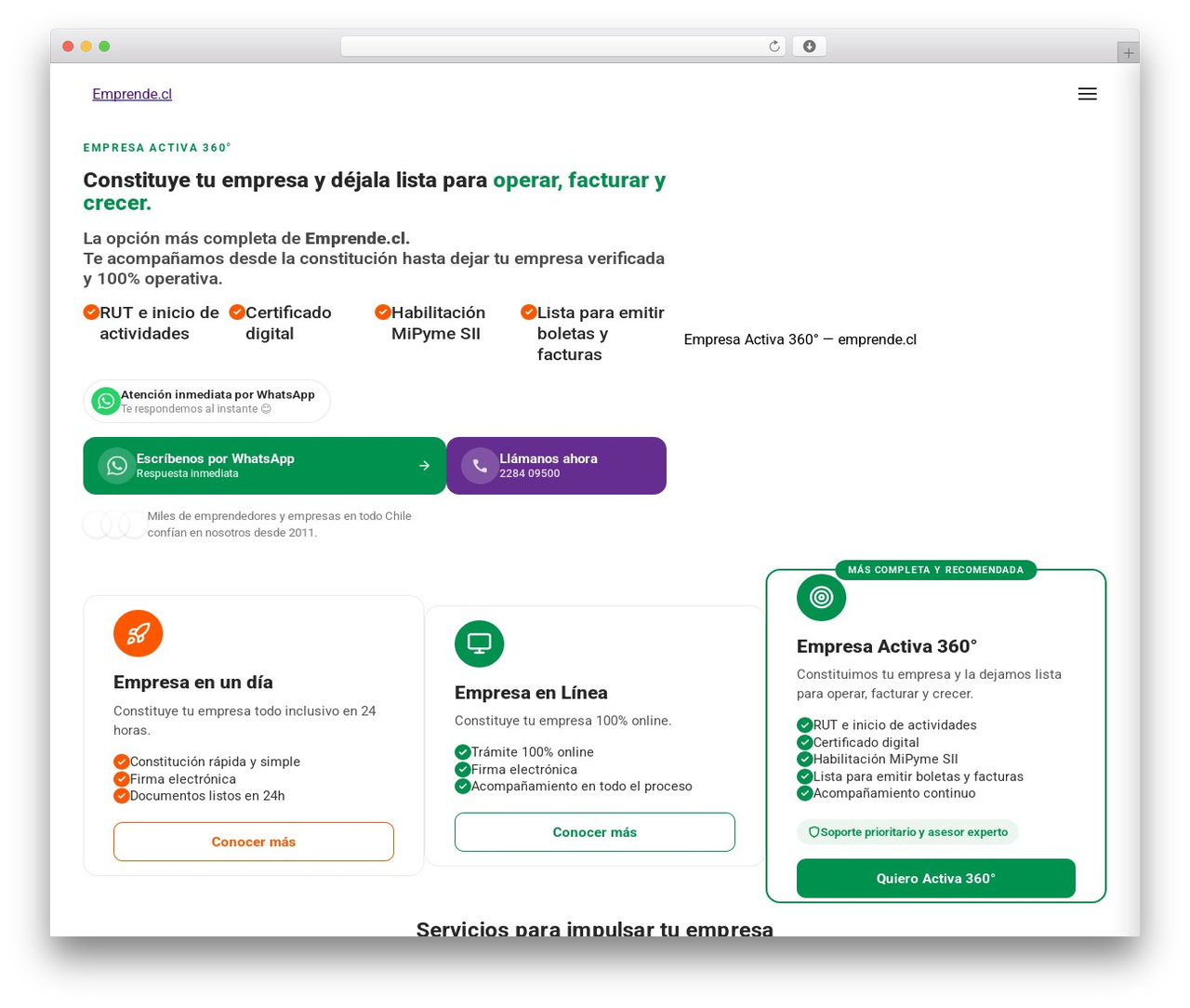The width and height of the screenshot is (1190, 1008).
Task: Click Escríbenos por WhatsApp button
Action: (x=265, y=466)
